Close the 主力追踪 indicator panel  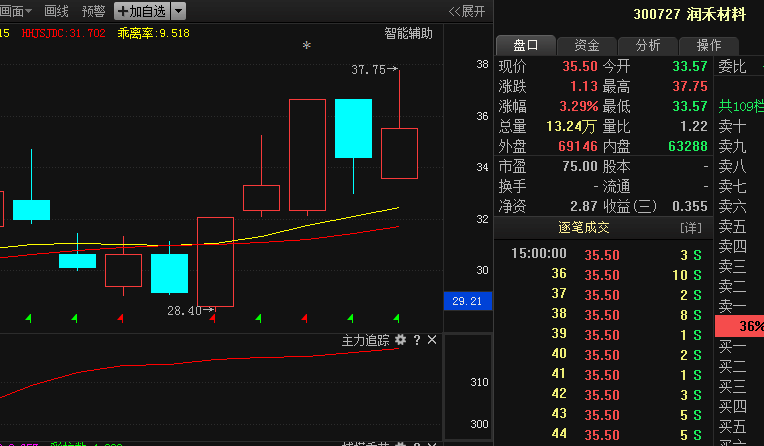click(x=432, y=340)
